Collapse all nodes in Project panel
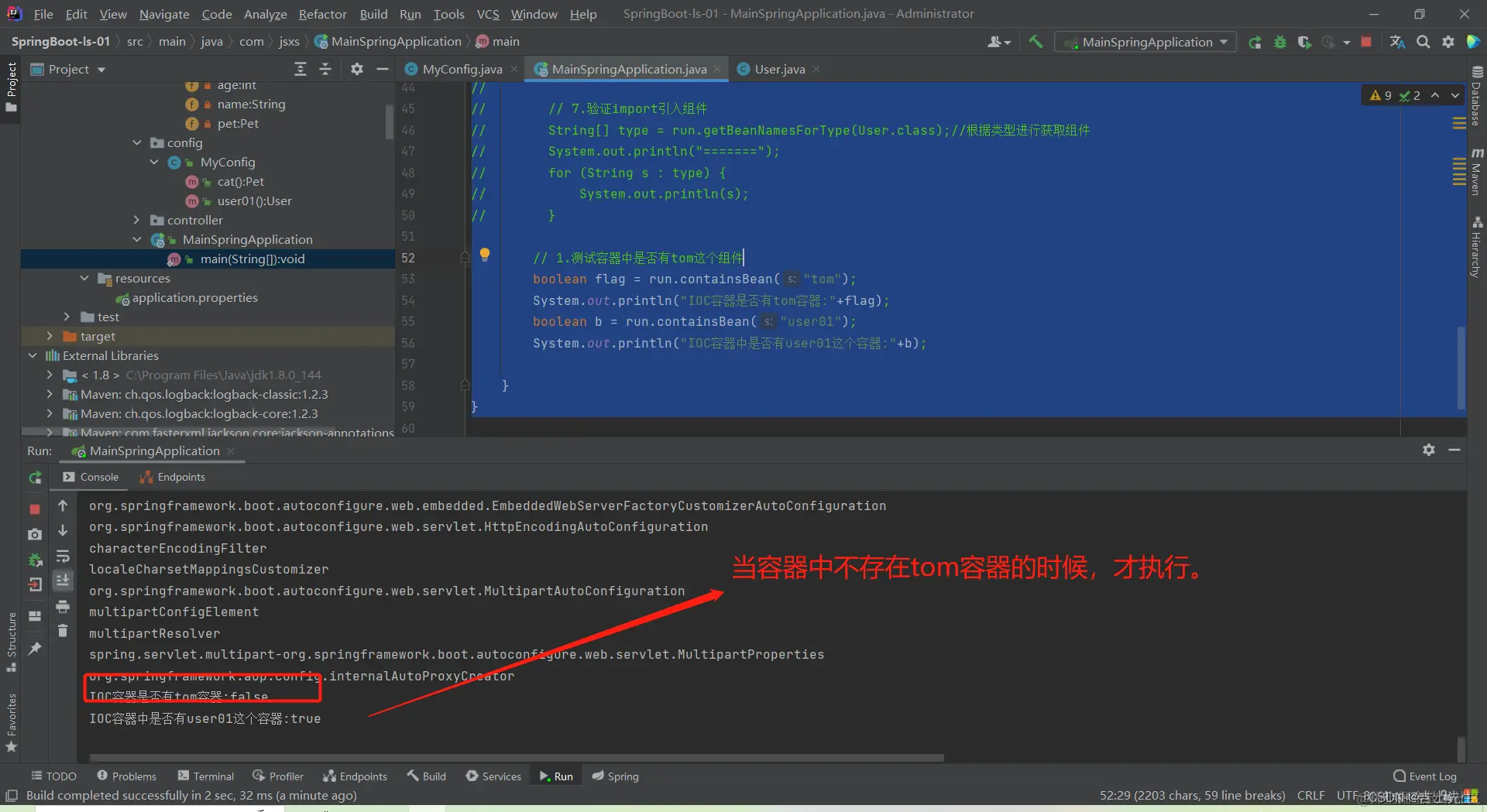1487x812 pixels. tap(325, 69)
